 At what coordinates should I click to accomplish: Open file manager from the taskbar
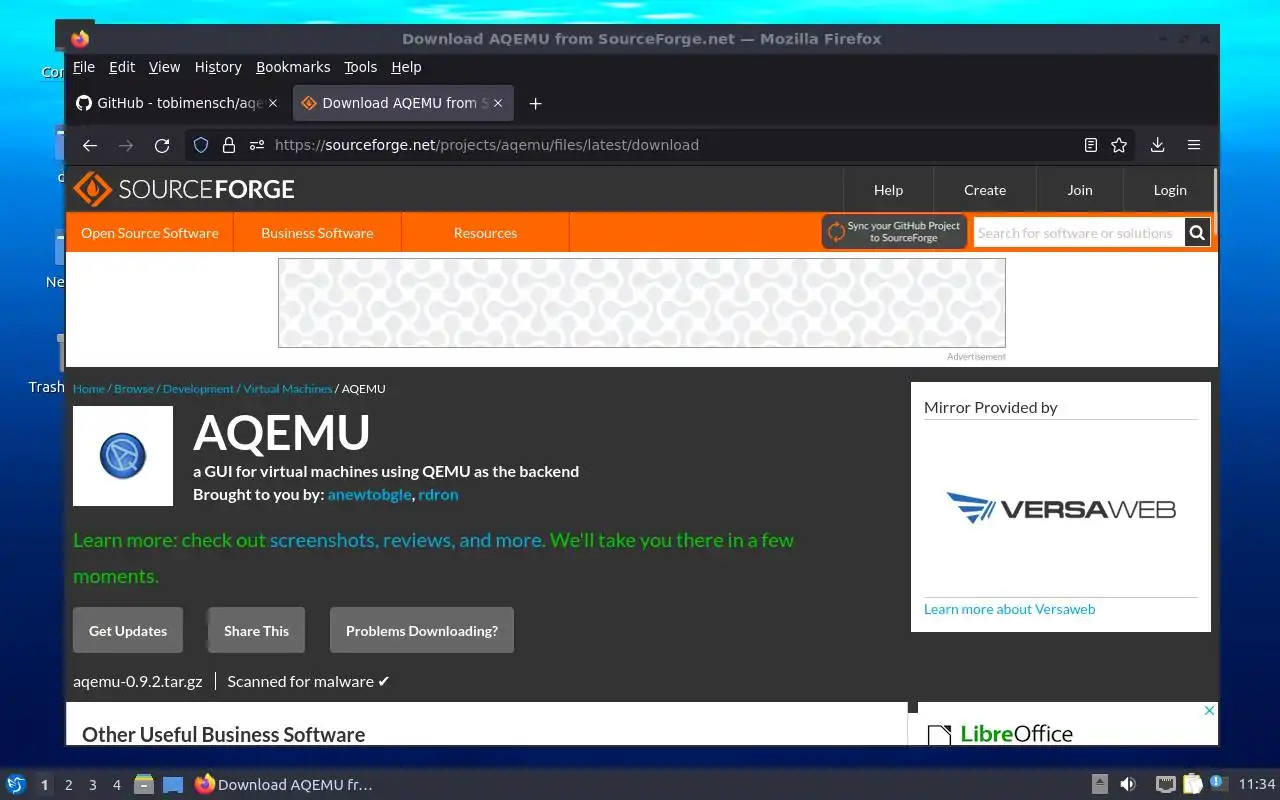click(144, 784)
